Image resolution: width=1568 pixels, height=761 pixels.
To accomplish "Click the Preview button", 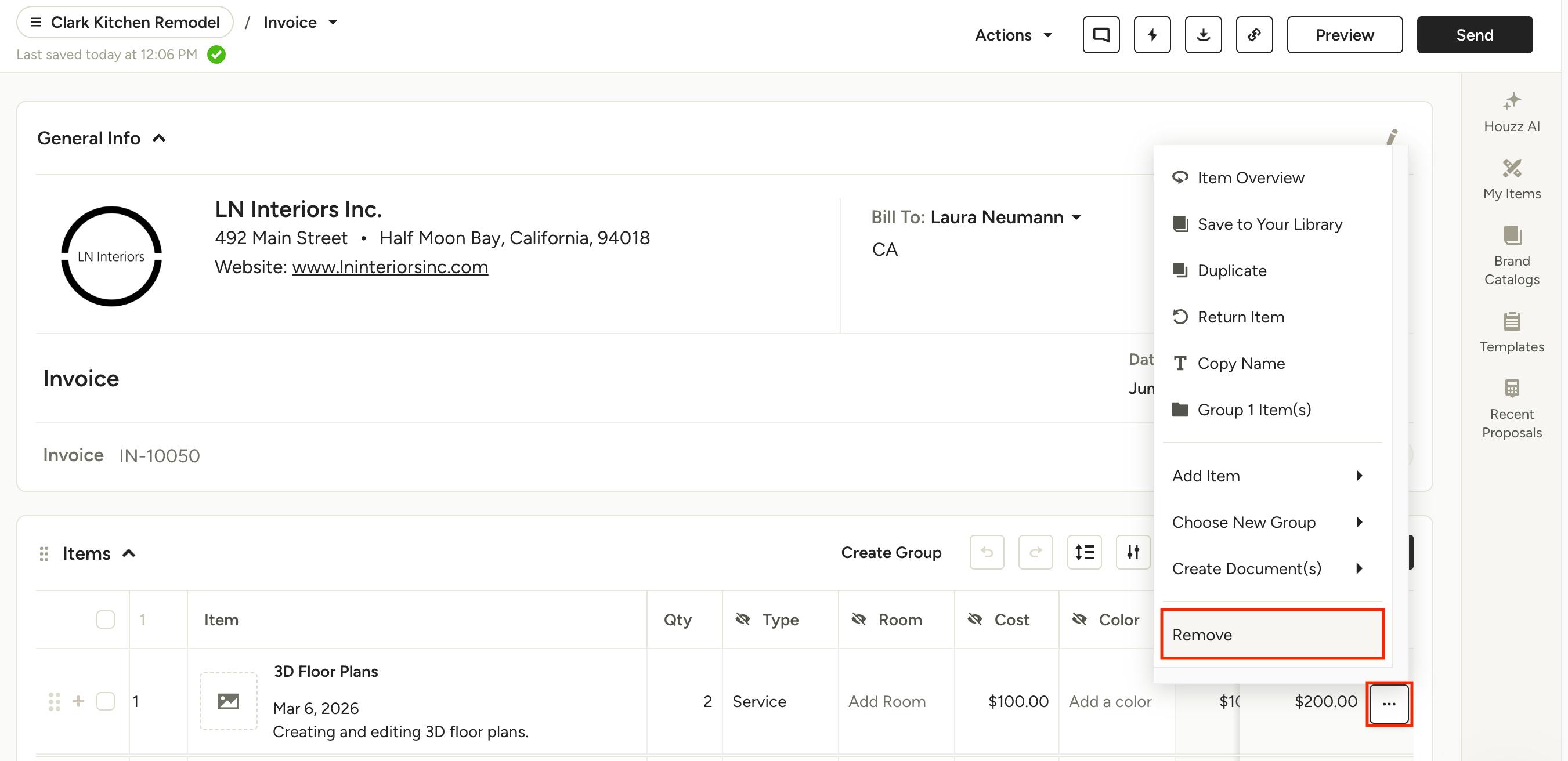I will tap(1344, 35).
